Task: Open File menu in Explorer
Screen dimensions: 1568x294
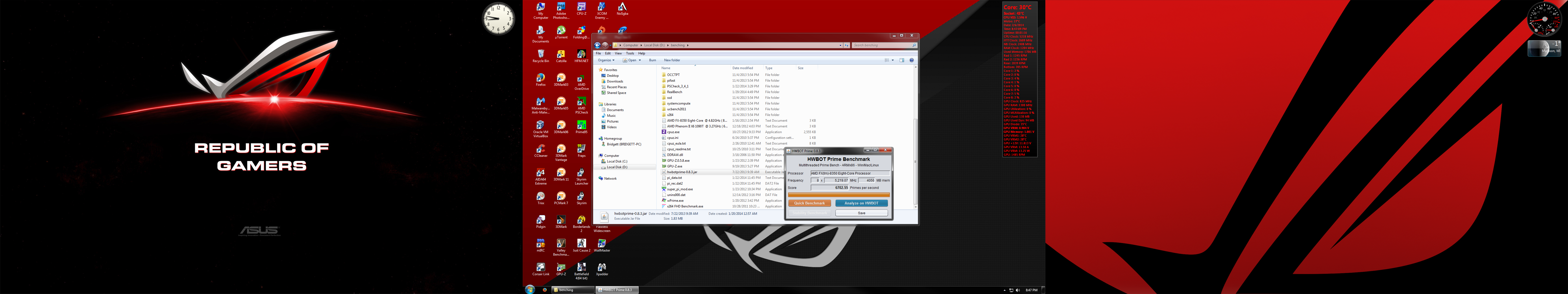Action: click(598, 54)
